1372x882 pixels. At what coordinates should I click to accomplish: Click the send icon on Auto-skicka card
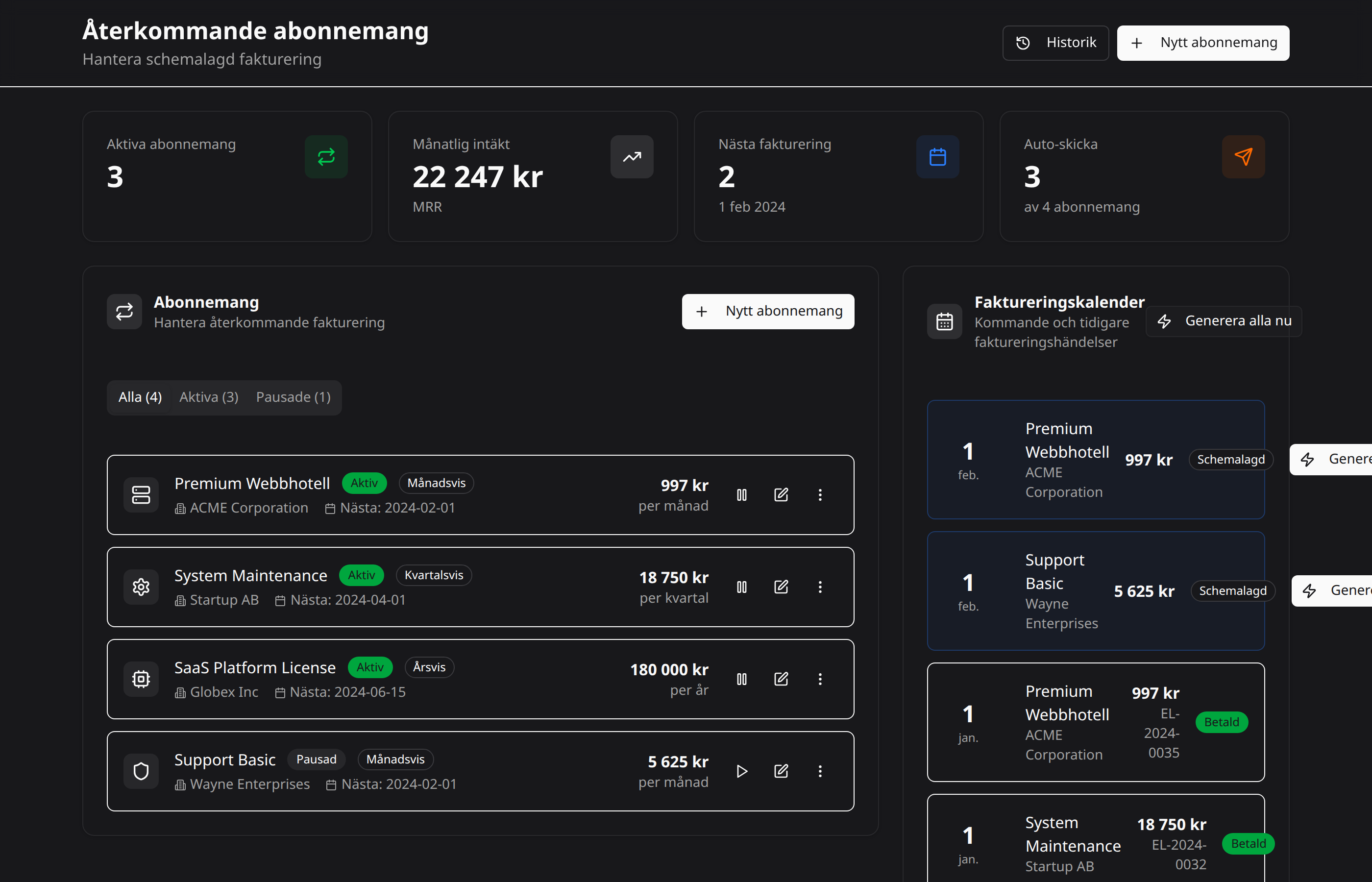pos(1243,156)
